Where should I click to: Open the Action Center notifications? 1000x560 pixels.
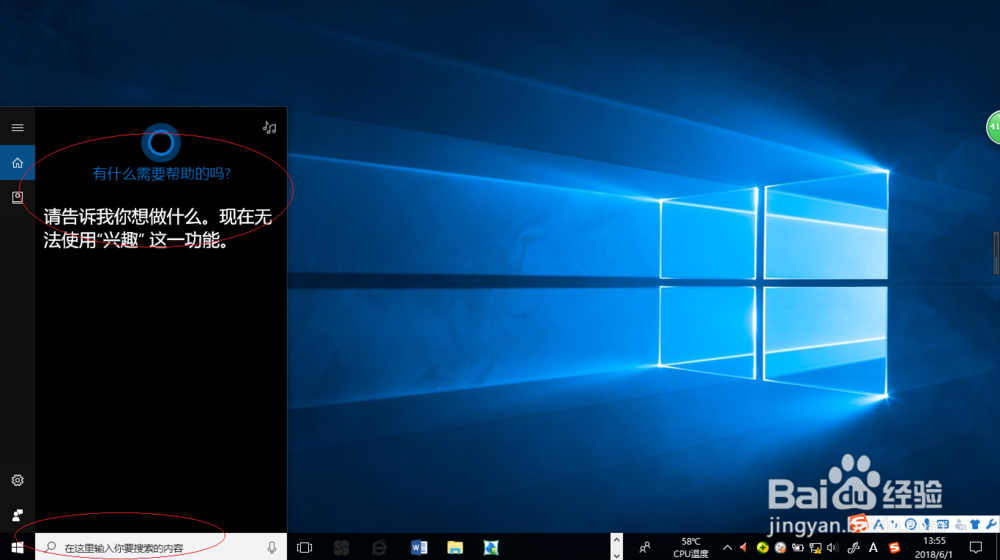[x=976, y=547]
